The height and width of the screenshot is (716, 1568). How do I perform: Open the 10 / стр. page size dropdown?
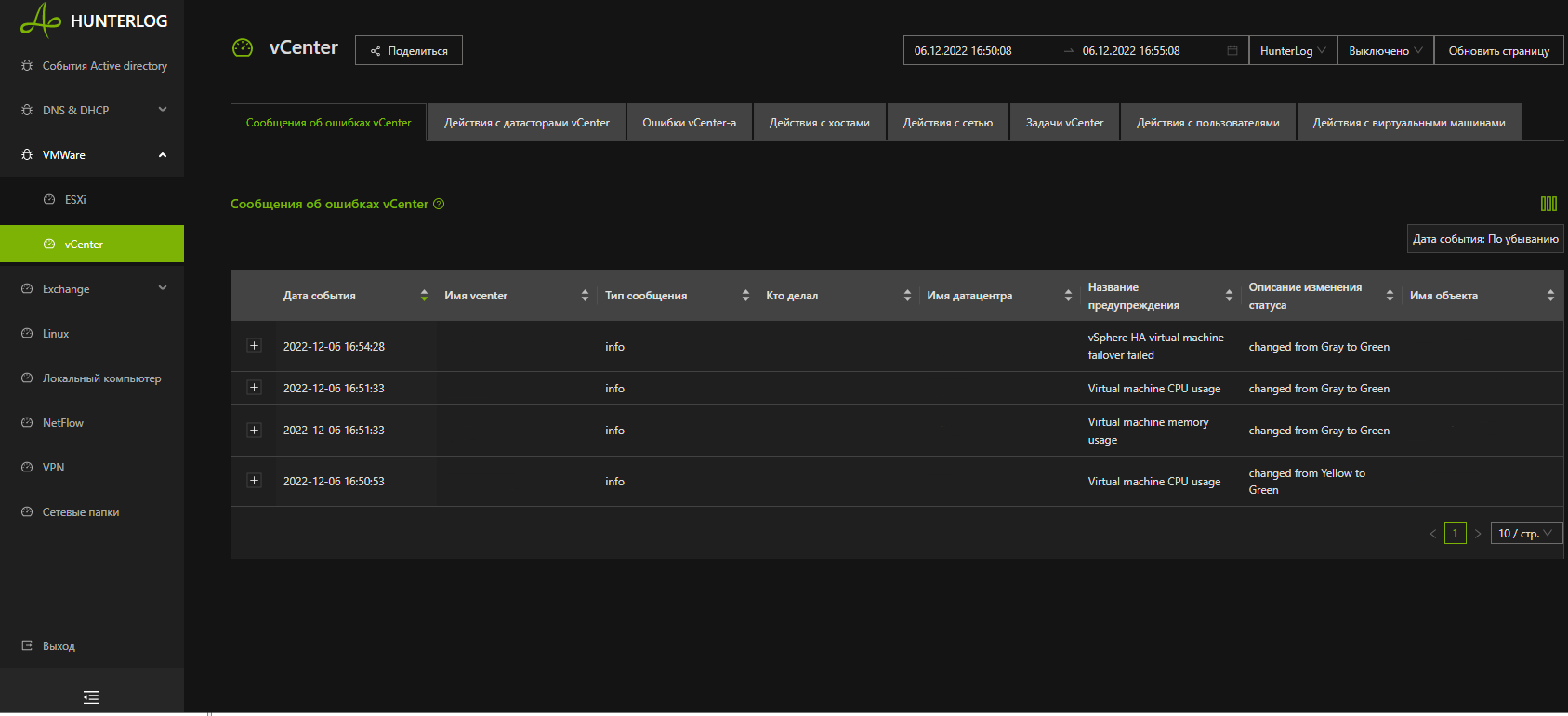click(x=1526, y=533)
